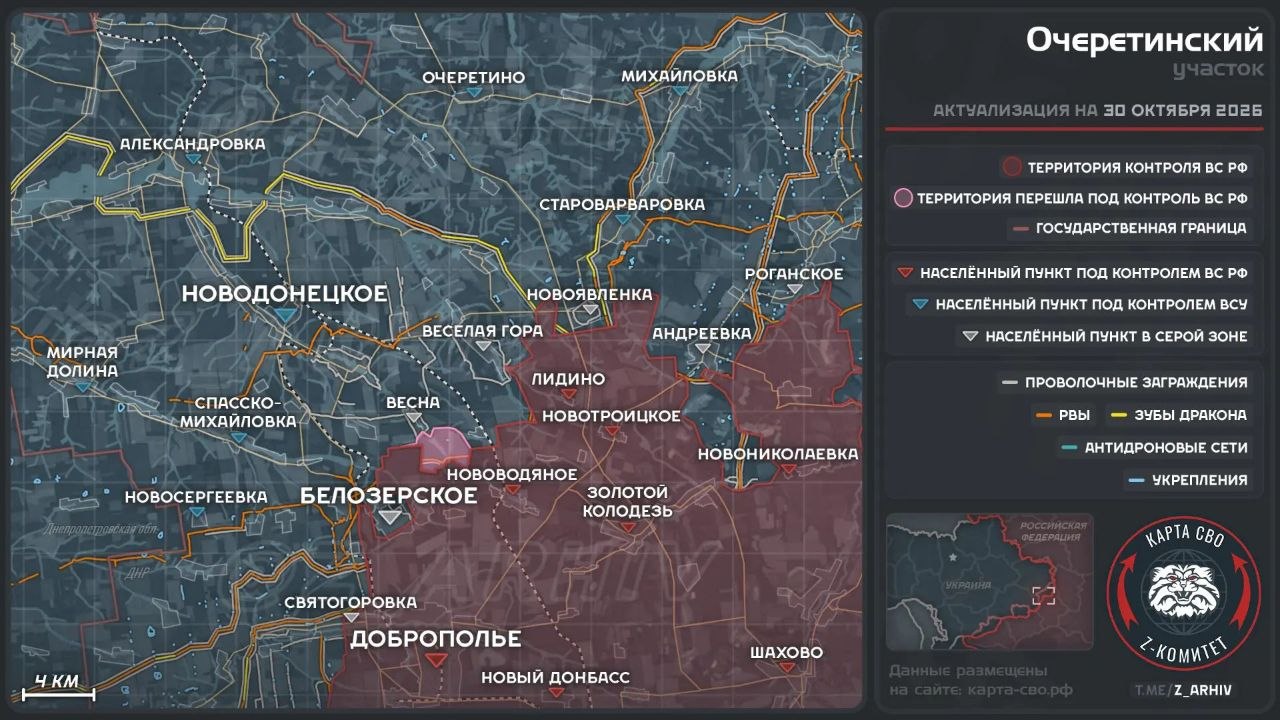Screen dimensions: 1280x720
Task: Click the Нововодяное map label
Action: (512, 474)
